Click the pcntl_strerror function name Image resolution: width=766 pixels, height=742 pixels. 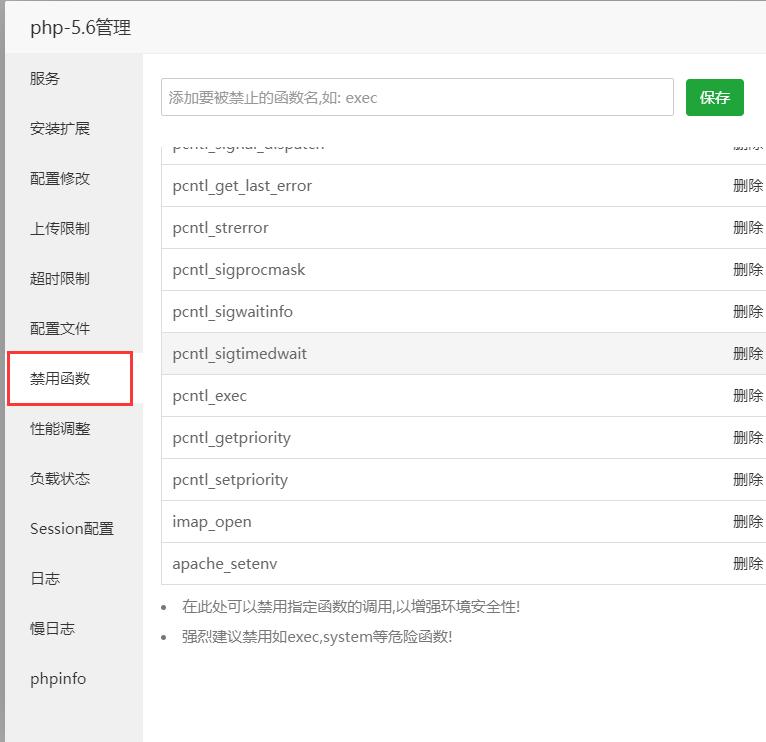220,228
